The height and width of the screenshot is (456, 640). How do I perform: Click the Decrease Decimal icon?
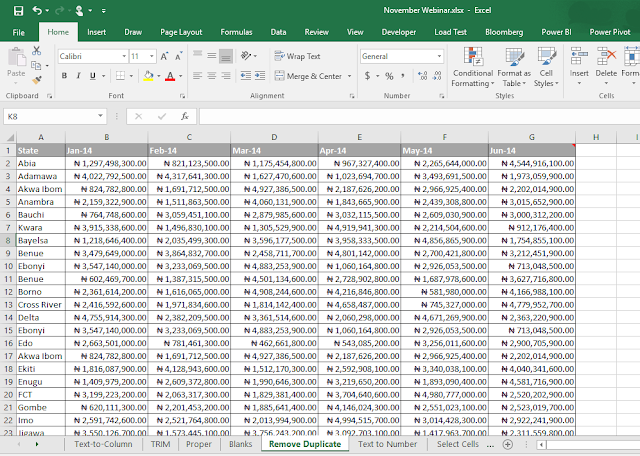click(437, 76)
